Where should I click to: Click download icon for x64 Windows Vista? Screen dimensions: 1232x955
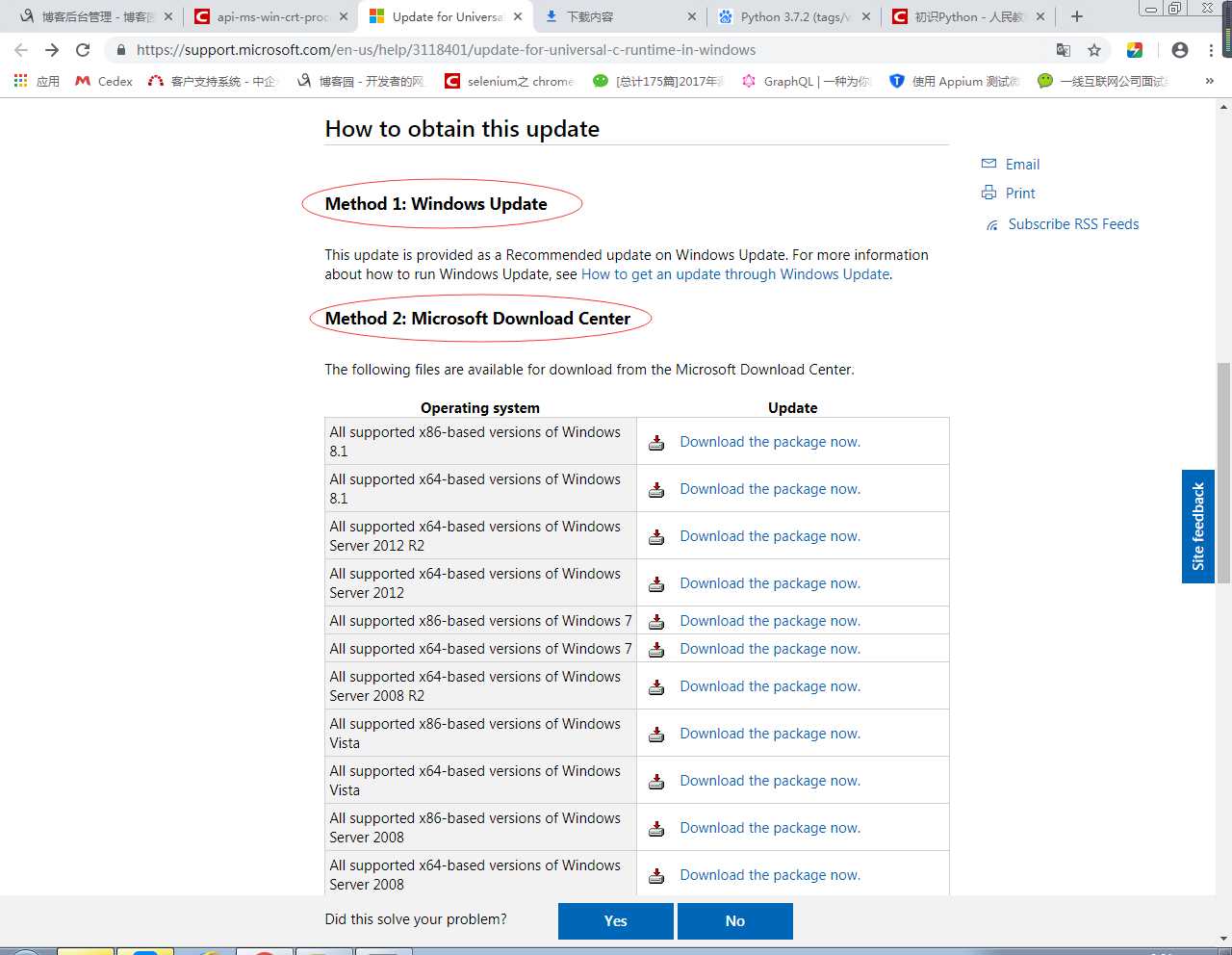coord(656,782)
